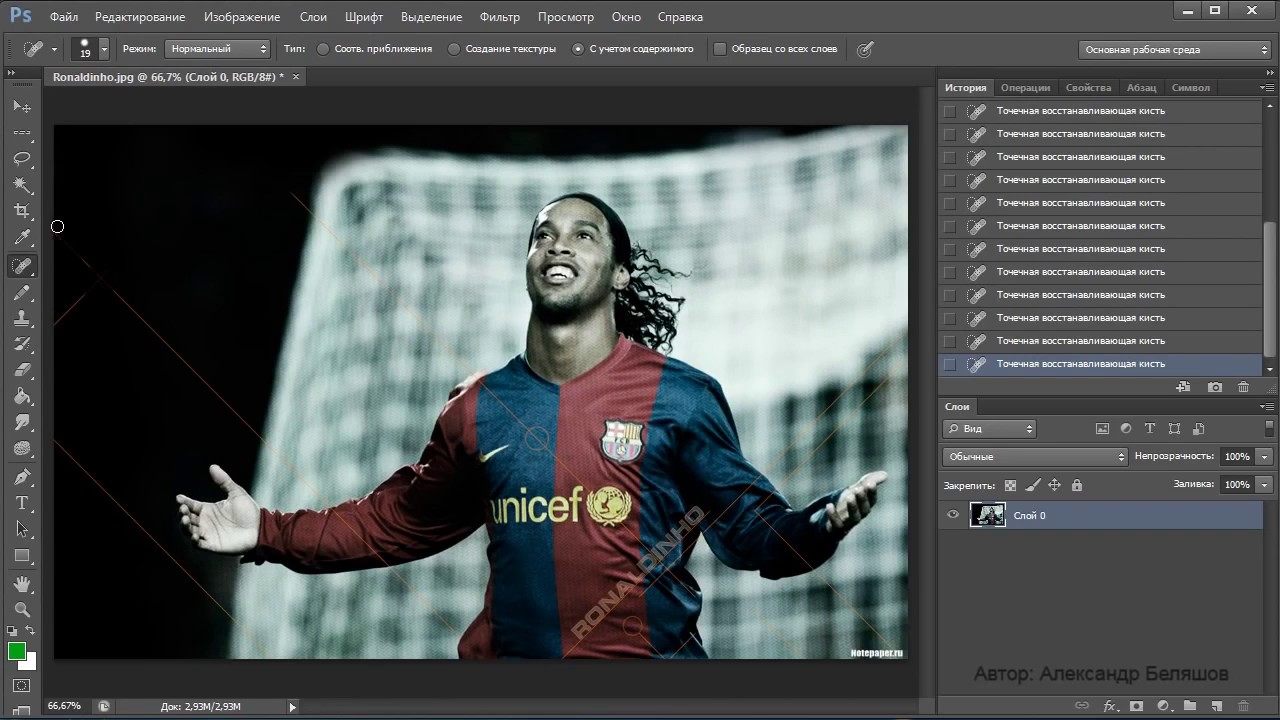Select 'Создание текстуры' radio button
This screenshot has width=1280, height=720.
[x=454, y=49]
